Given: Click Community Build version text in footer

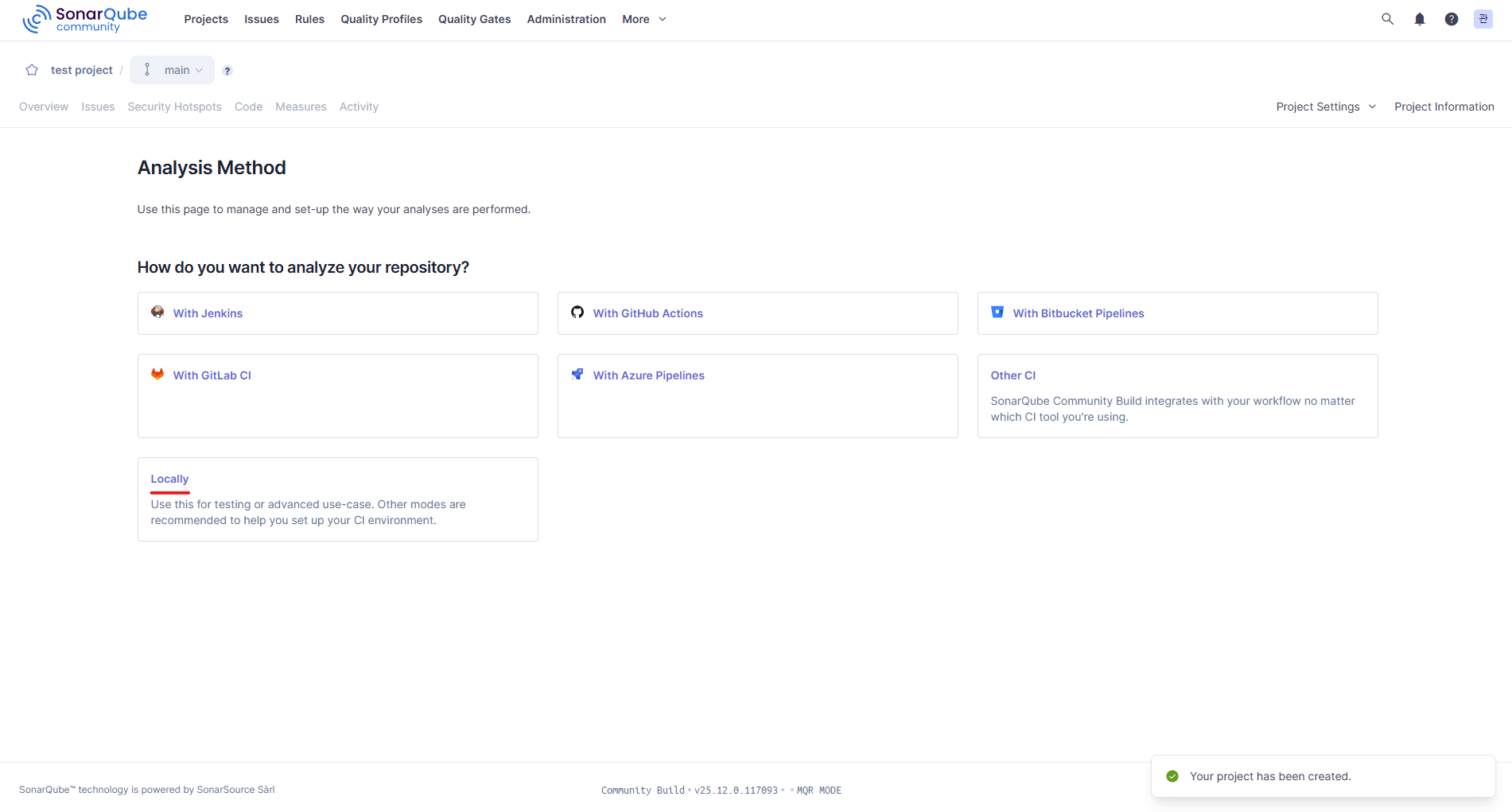Looking at the screenshot, I should click(x=690, y=791).
